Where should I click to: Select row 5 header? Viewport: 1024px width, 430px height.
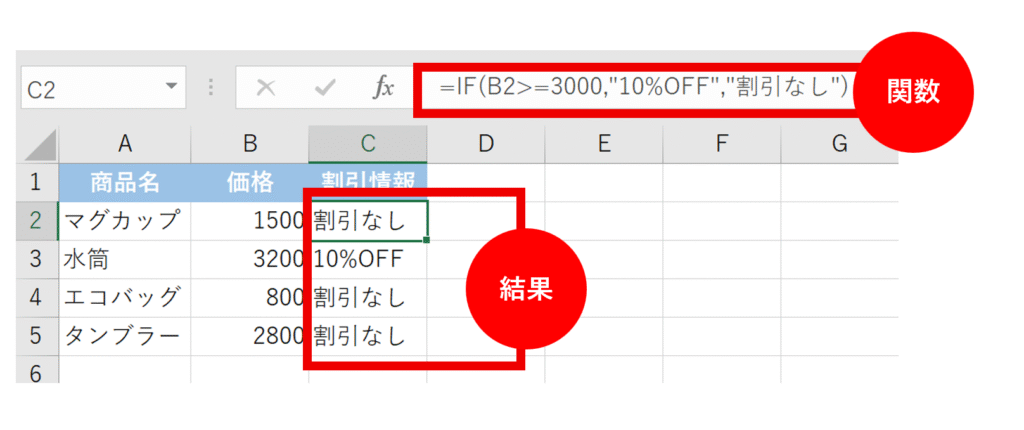coord(36,336)
